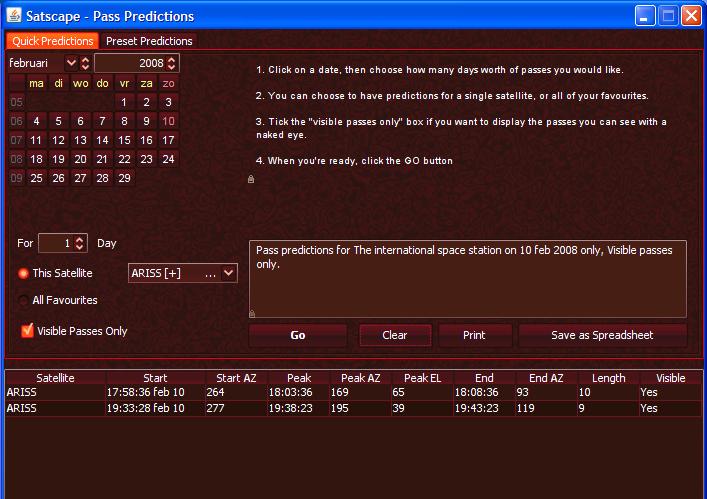Screen dimensions: 707x499
Task: Open the februari month dropdown
Action: pos(71,63)
